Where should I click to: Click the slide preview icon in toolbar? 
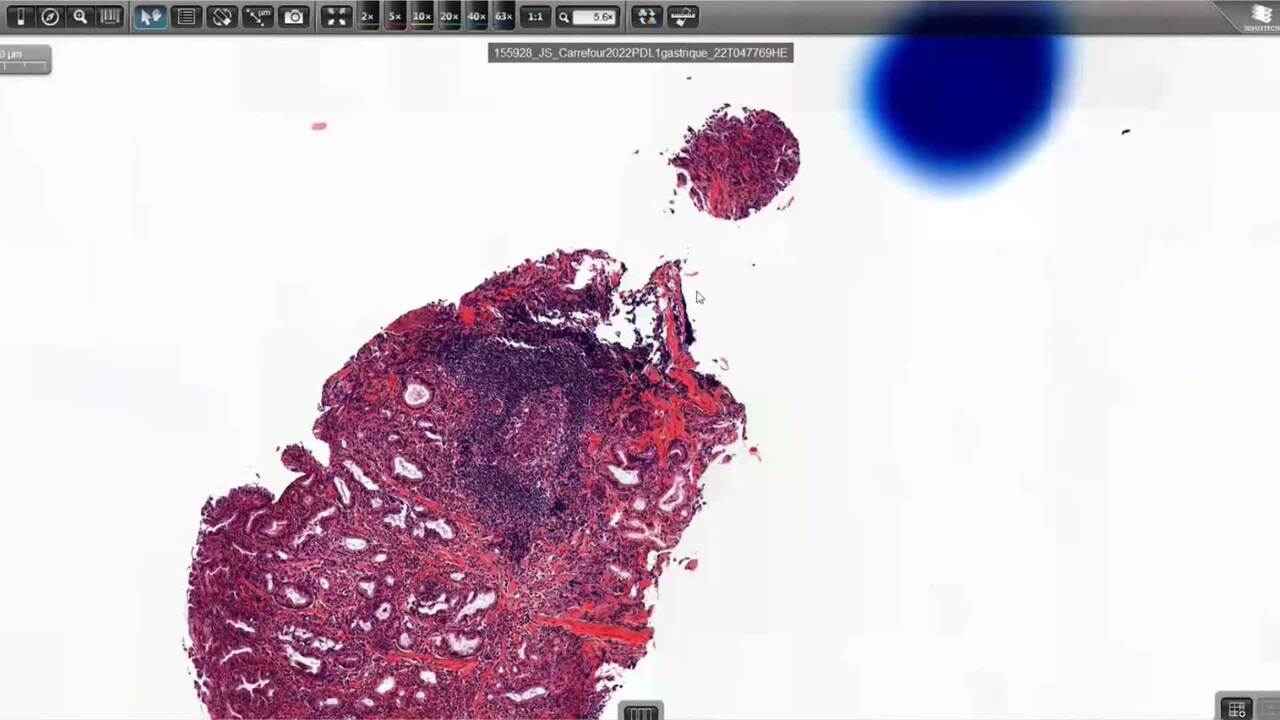click(x=20, y=17)
